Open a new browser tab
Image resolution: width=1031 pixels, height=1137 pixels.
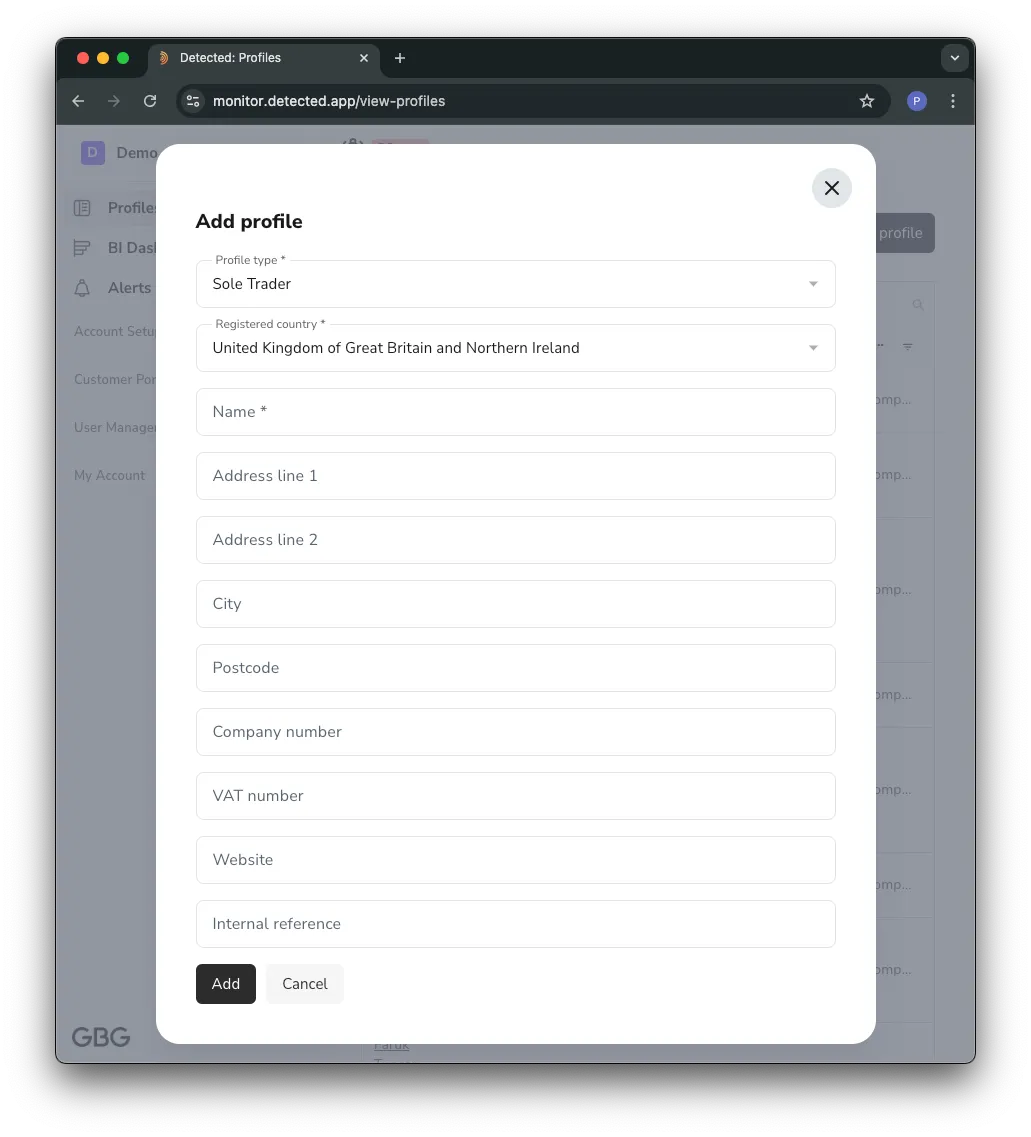(399, 58)
